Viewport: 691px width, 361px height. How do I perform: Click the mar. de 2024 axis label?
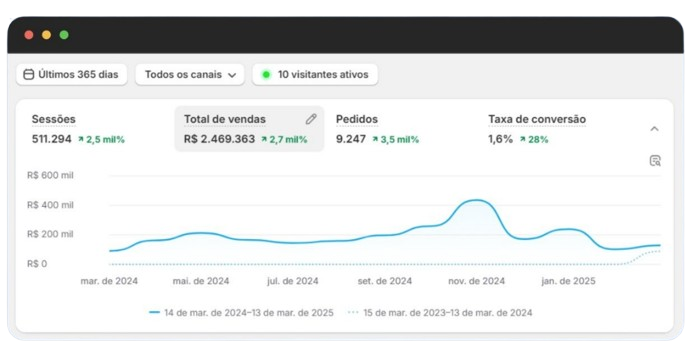click(x=109, y=281)
